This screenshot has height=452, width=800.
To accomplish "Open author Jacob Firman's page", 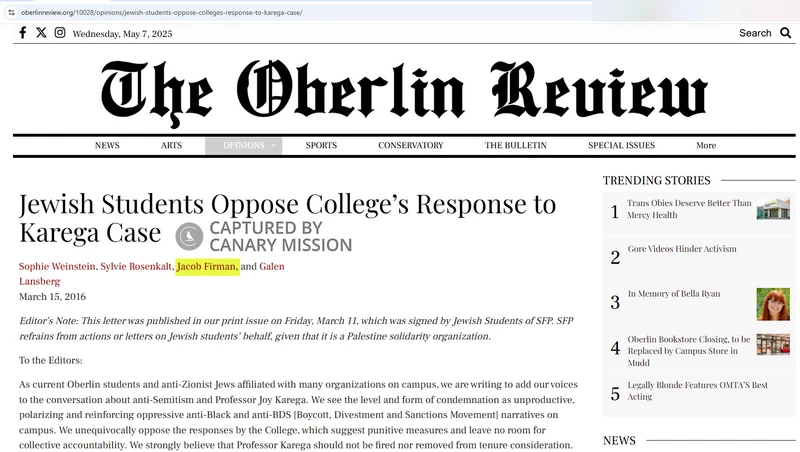I will [x=206, y=266].
